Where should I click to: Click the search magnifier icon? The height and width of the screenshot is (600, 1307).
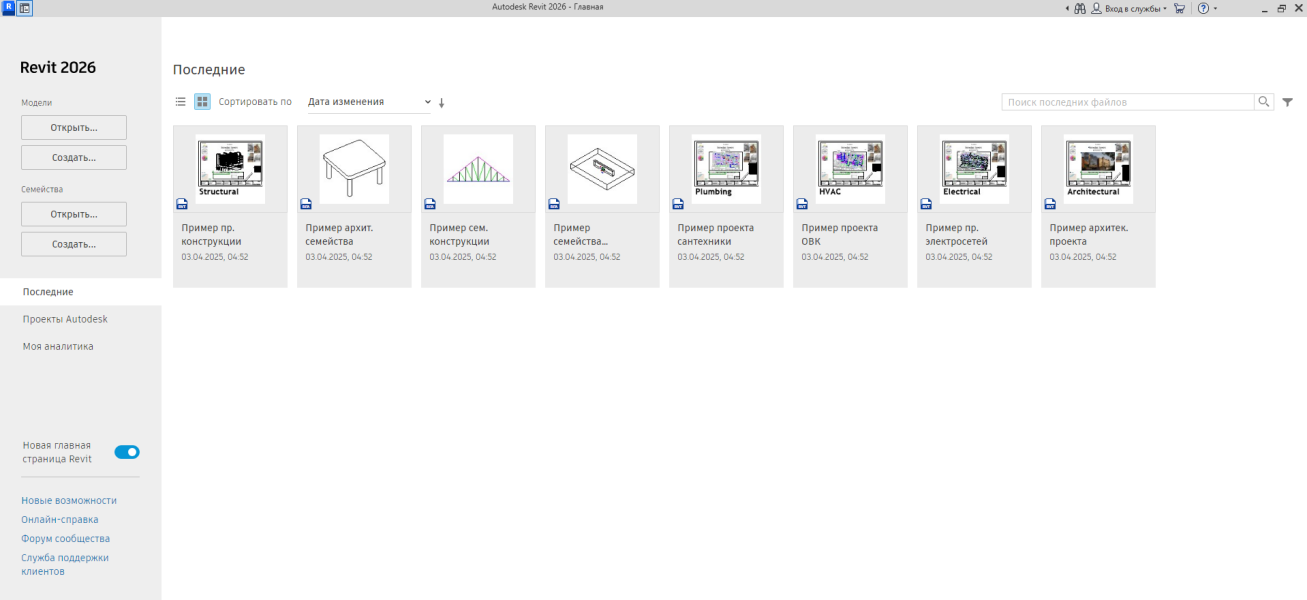pos(1264,102)
